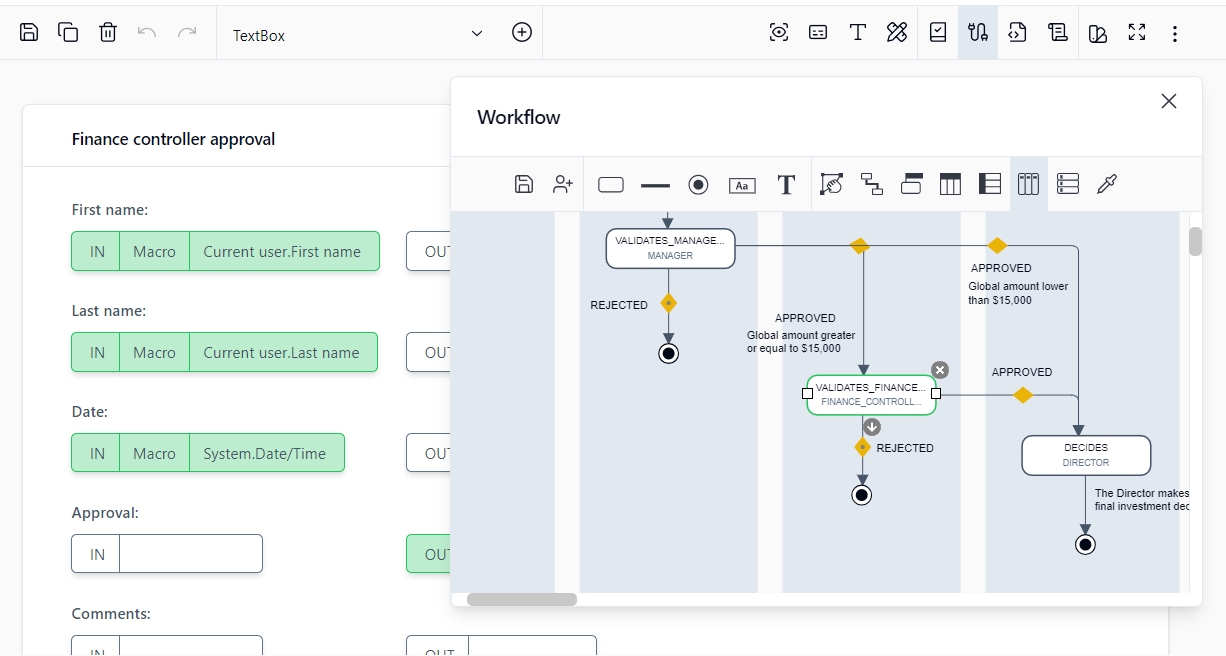
Task: Click the eyedropper tool in Workflow toolbar
Action: tap(1107, 184)
